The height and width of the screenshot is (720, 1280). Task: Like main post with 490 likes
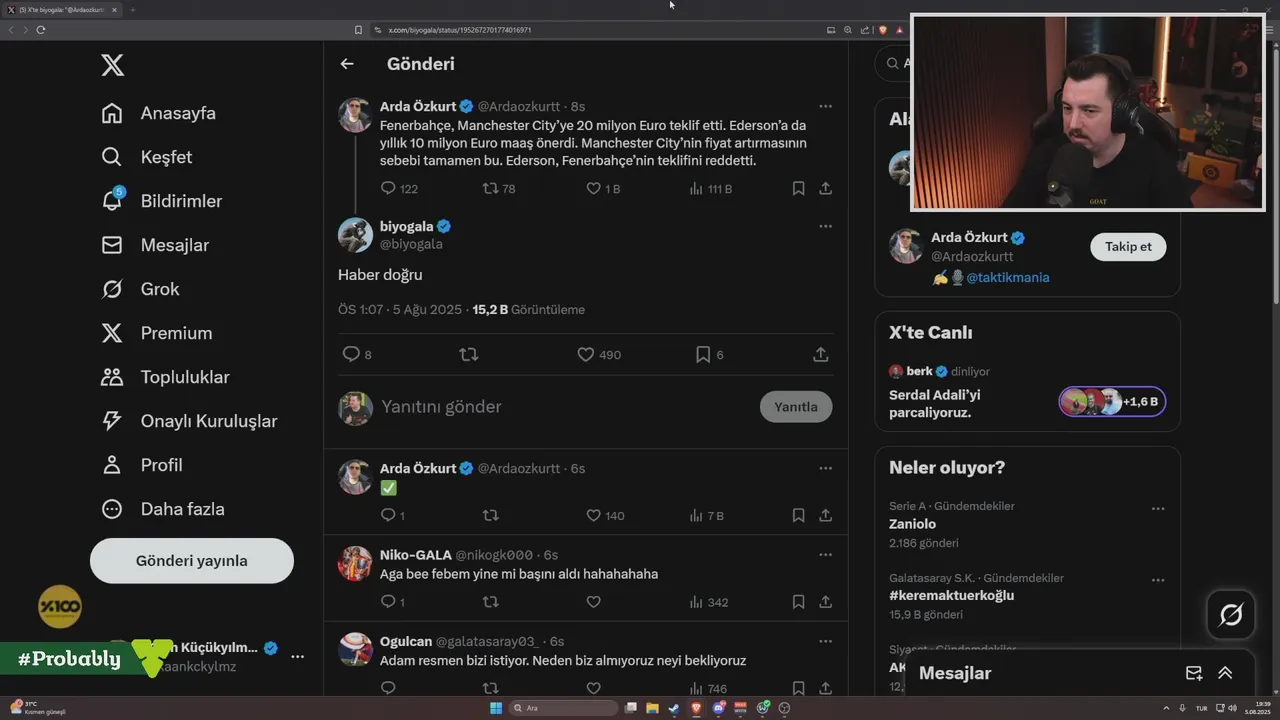tap(586, 354)
